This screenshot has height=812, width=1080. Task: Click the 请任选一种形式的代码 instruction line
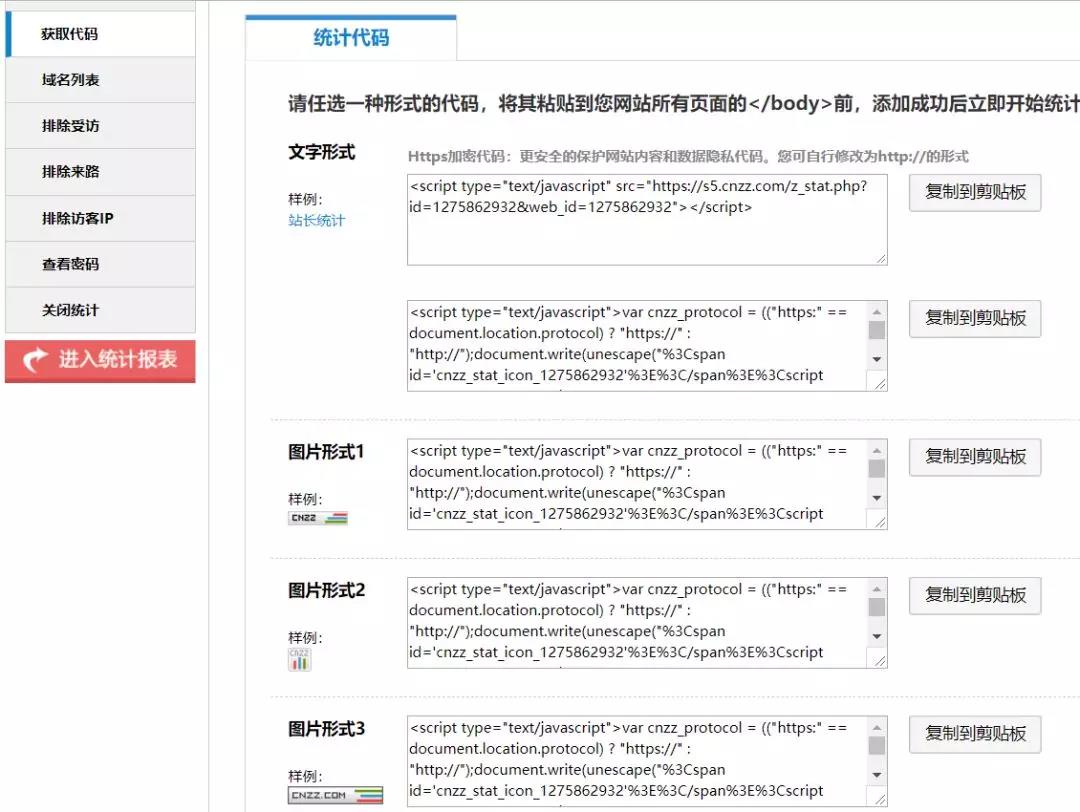[x=683, y=103]
